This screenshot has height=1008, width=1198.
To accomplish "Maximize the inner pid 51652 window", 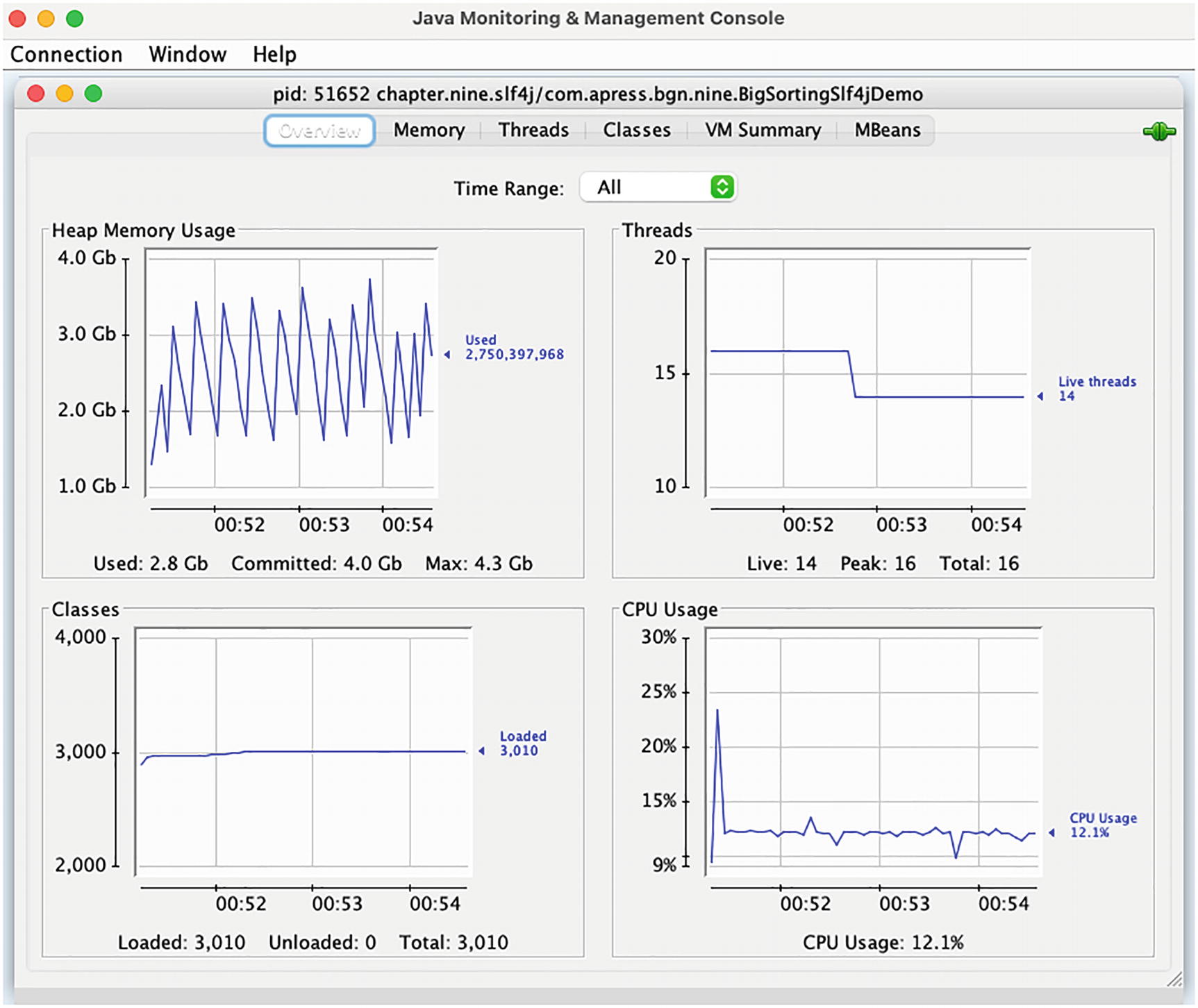I will click(x=93, y=93).
